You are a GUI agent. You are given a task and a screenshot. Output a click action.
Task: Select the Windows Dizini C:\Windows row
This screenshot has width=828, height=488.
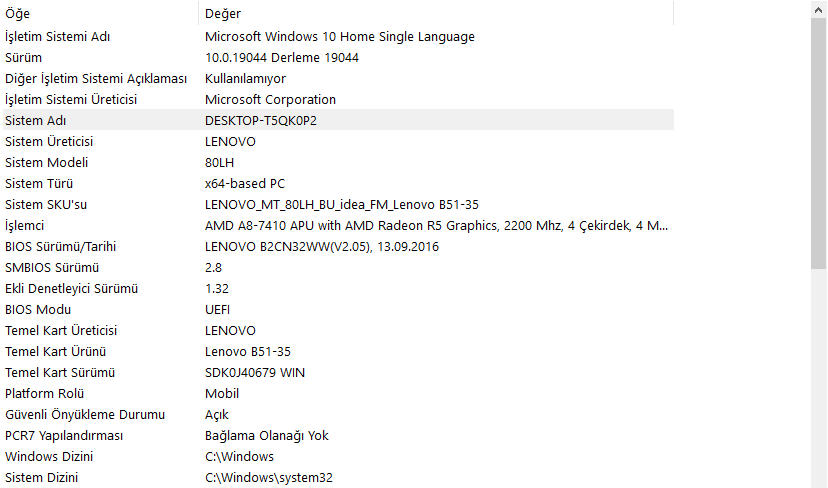pyautogui.click(x=51, y=456)
